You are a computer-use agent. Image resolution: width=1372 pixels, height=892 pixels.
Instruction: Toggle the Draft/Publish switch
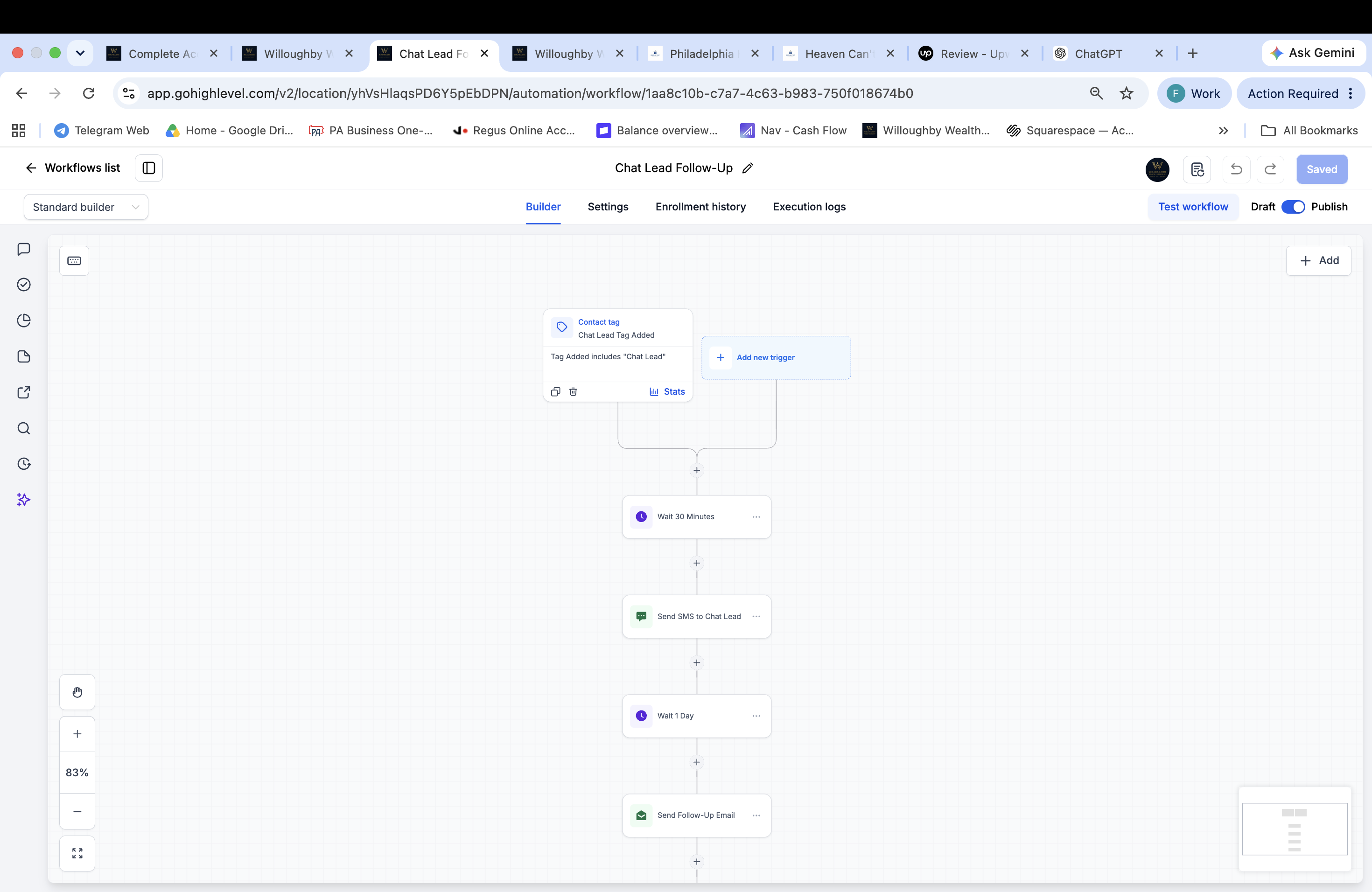click(1293, 207)
